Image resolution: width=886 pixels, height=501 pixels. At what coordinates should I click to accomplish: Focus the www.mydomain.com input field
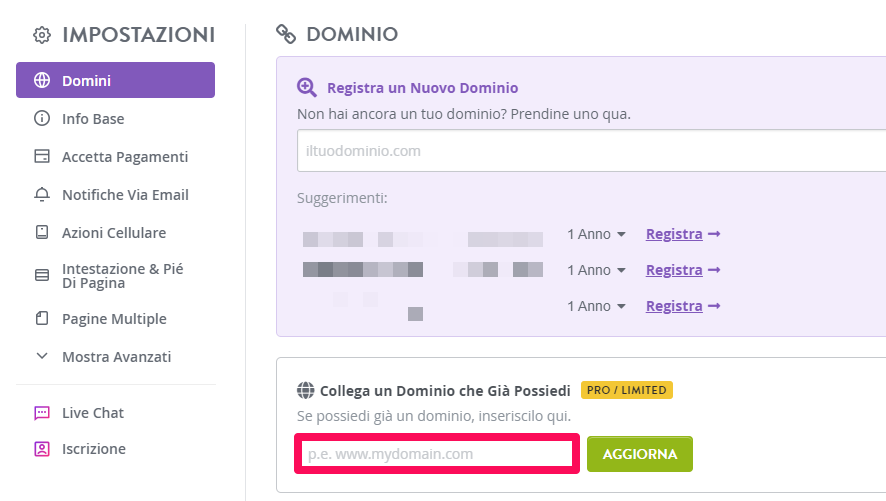437,454
